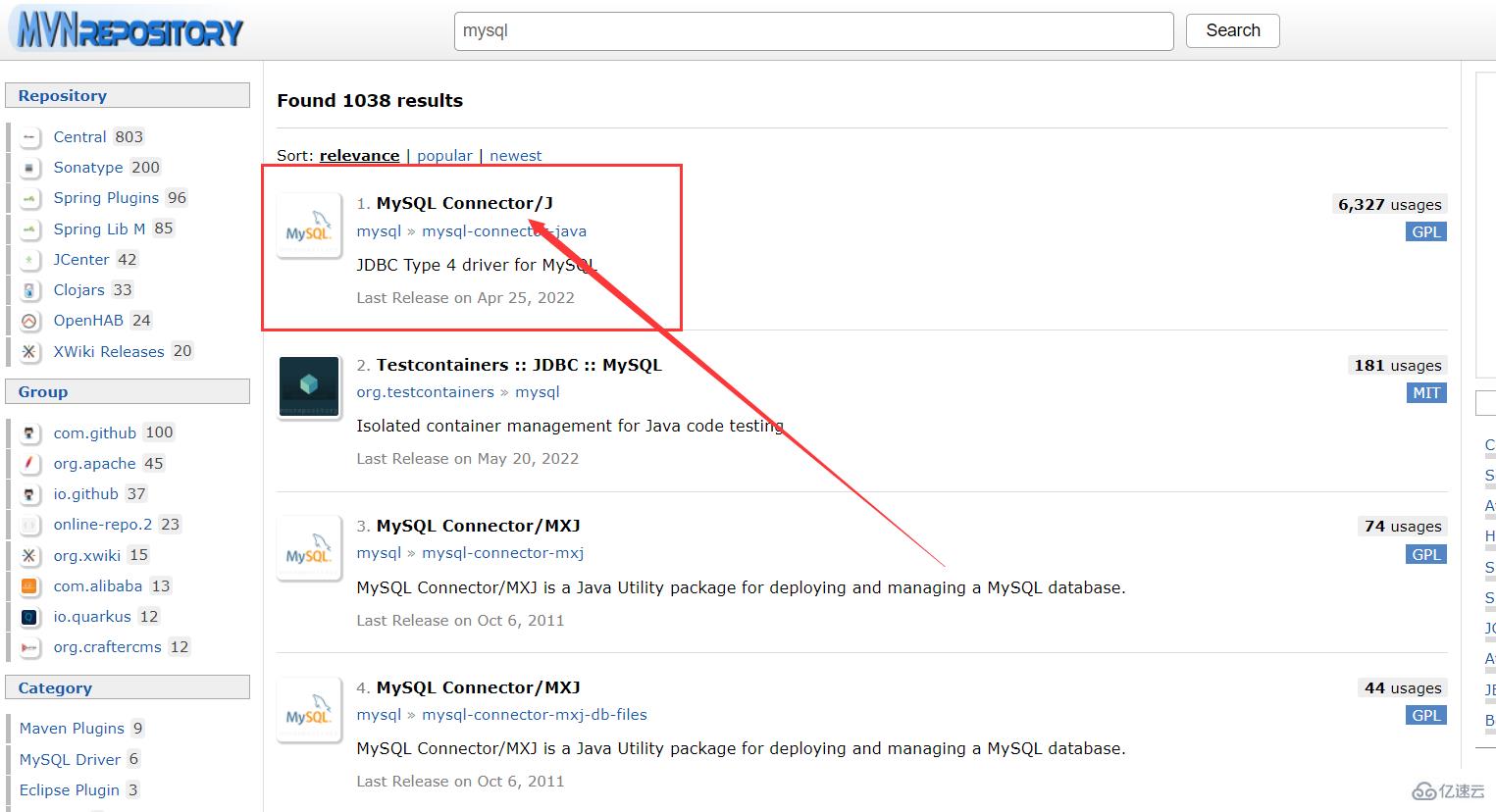Click the Clojars repository icon
Image resolution: width=1496 pixels, height=812 pixels.
point(28,289)
